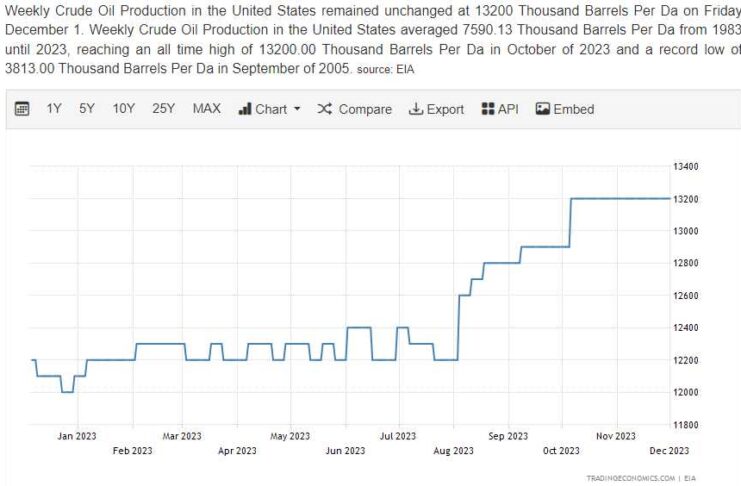Screen dimensions: 741x486
Task: Click the 12000 low point on the line
Action: (x=67, y=391)
